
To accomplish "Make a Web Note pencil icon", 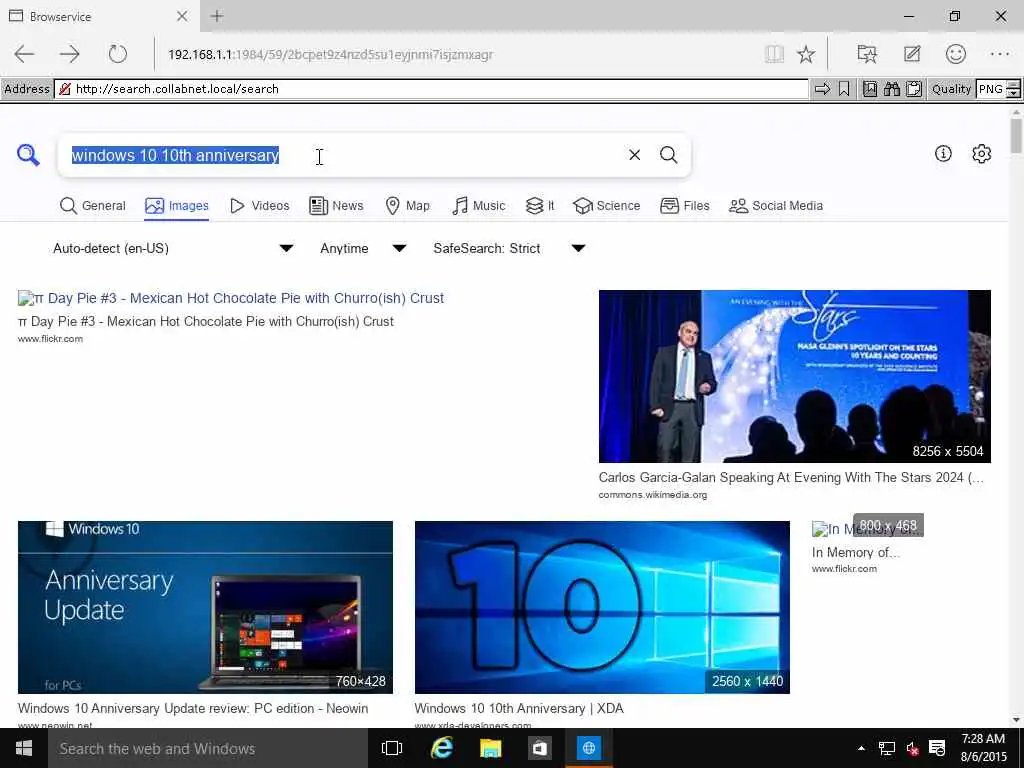I will pyautogui.click(x=912, y=54).
